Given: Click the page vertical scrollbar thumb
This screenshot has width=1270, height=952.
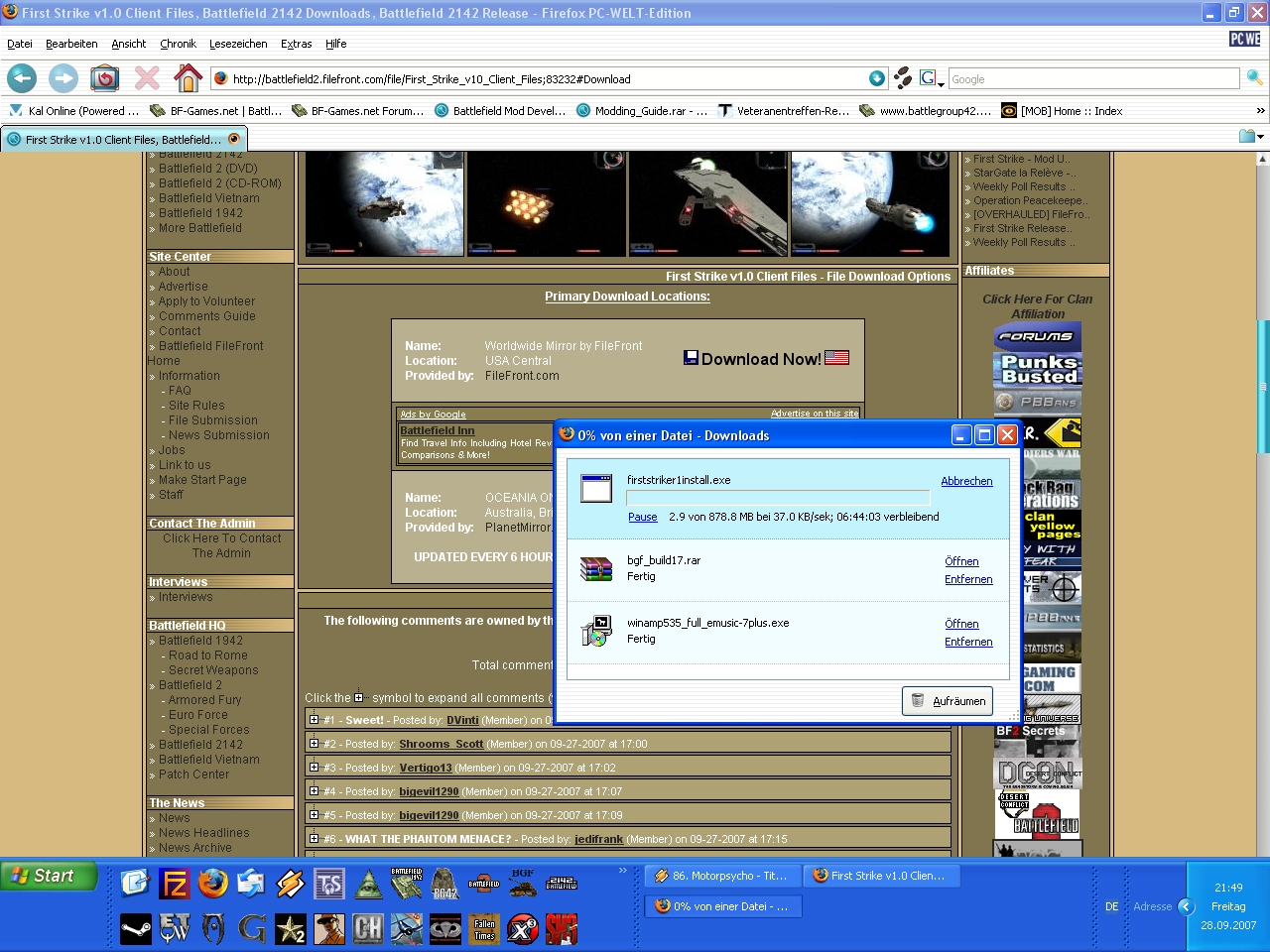Looking at the screenshot, I should 1263,386.
